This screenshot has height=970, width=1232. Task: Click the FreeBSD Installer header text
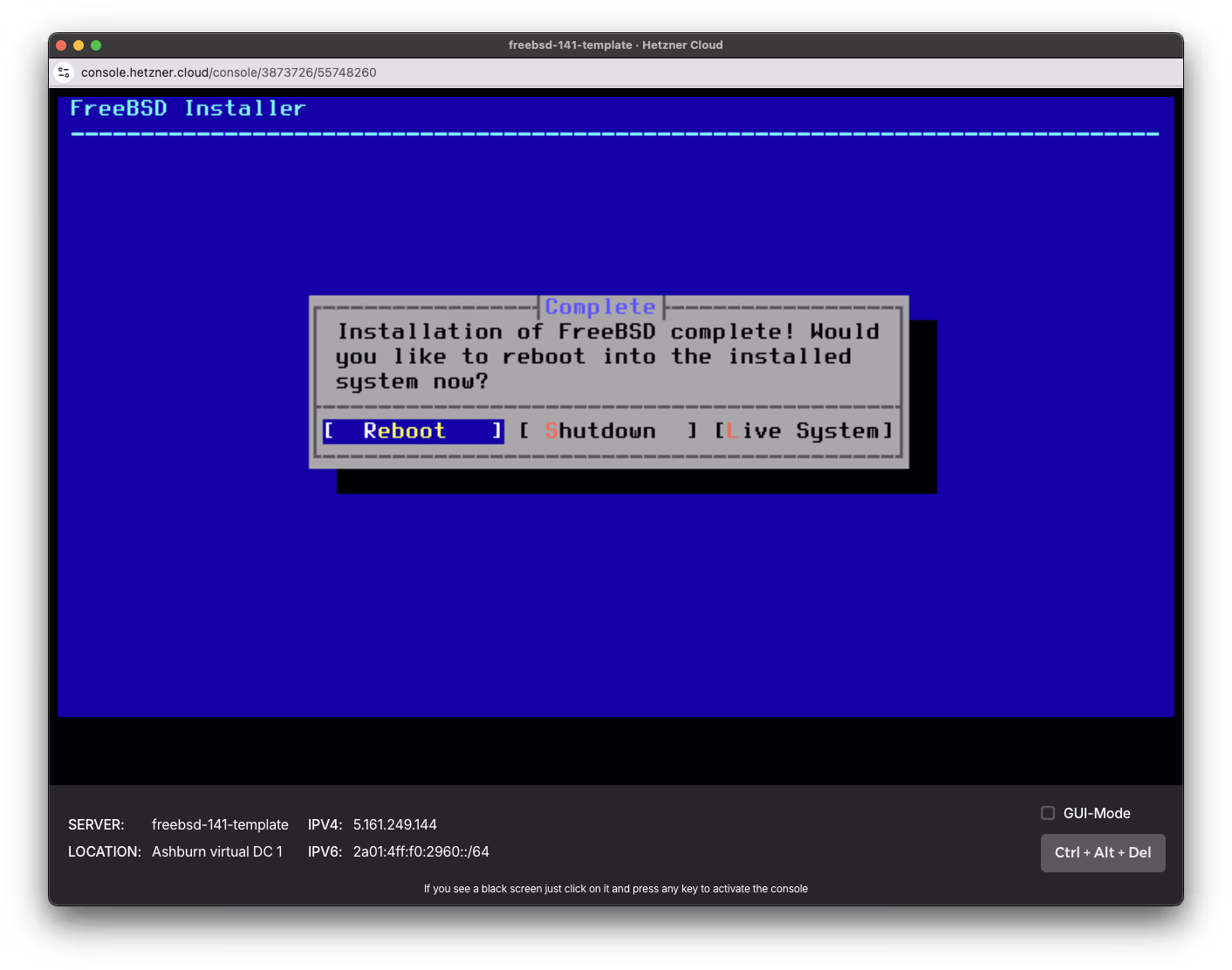tap(188, 107)
